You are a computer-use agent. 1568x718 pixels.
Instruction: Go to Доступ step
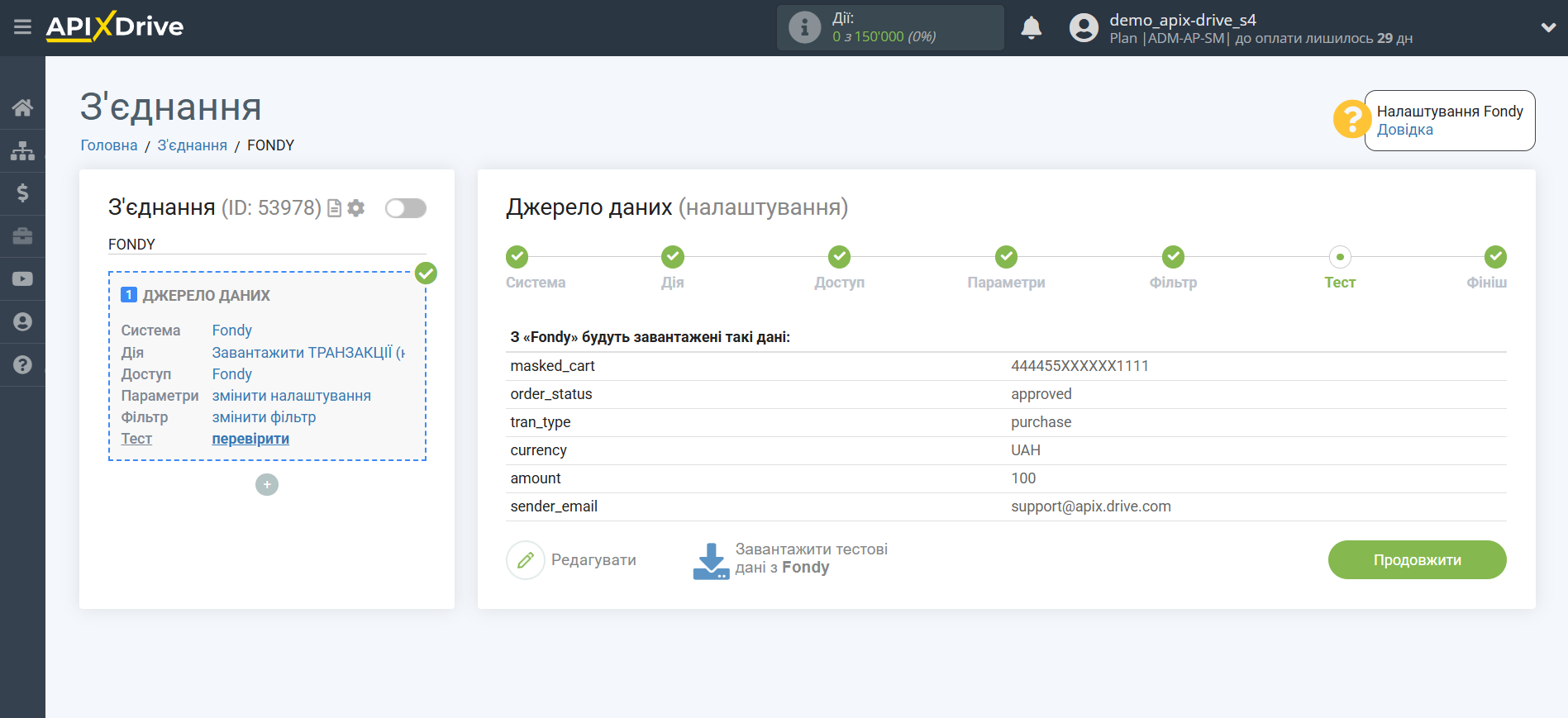pos(840,257)
